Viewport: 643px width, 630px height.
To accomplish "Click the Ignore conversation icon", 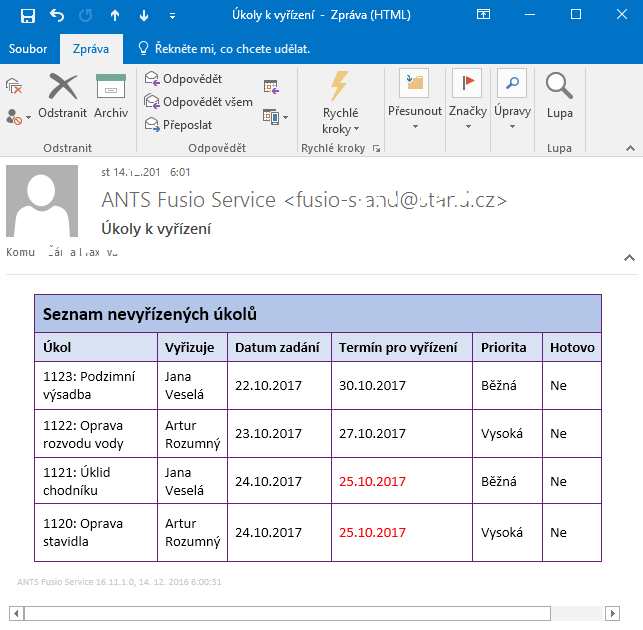I will point(14,86).
